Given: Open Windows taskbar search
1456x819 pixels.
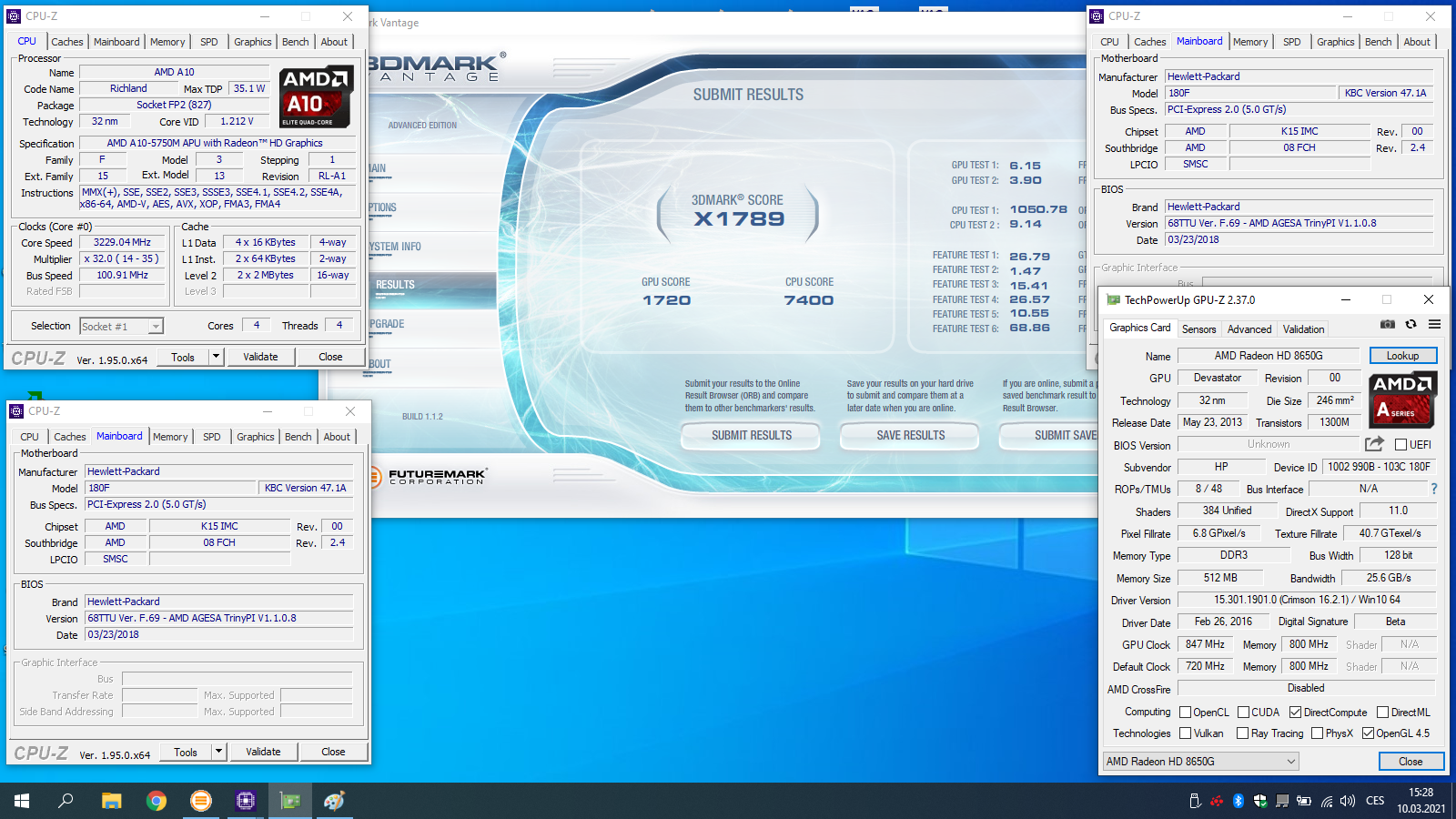Looking at the screenshot, I should (66, 801).
